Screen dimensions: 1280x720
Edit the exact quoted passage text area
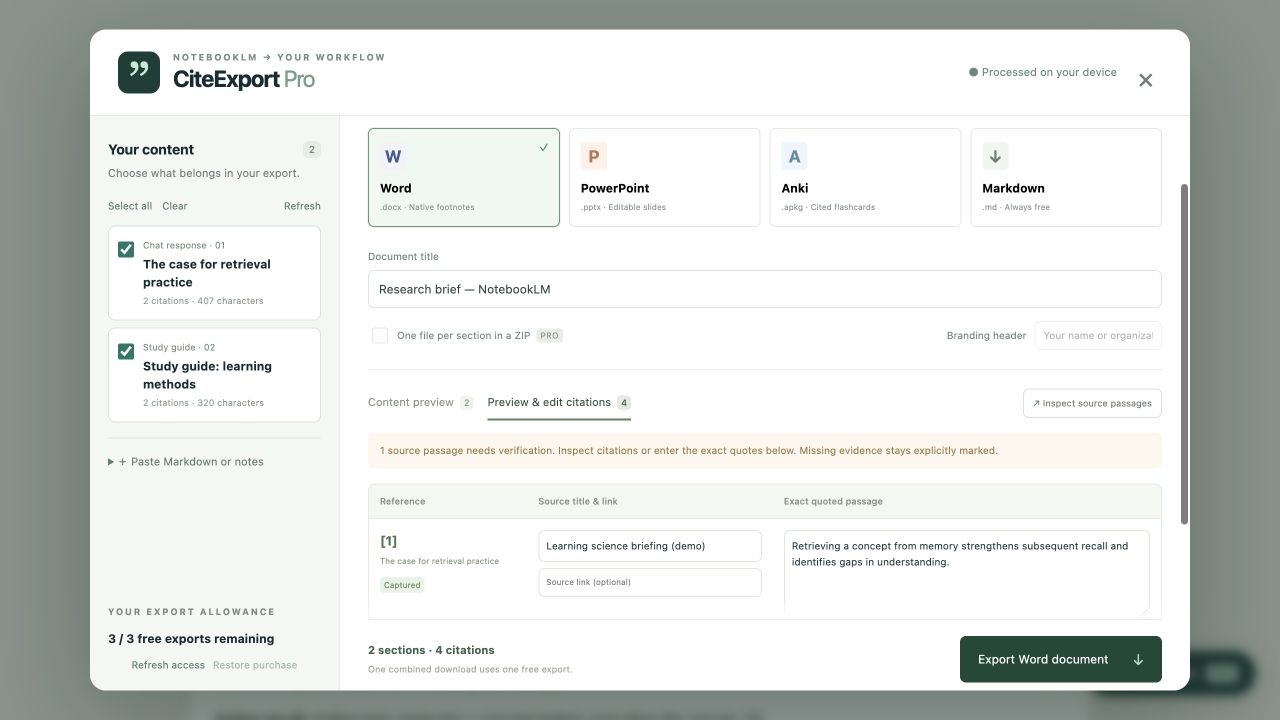tap(967, 572)
